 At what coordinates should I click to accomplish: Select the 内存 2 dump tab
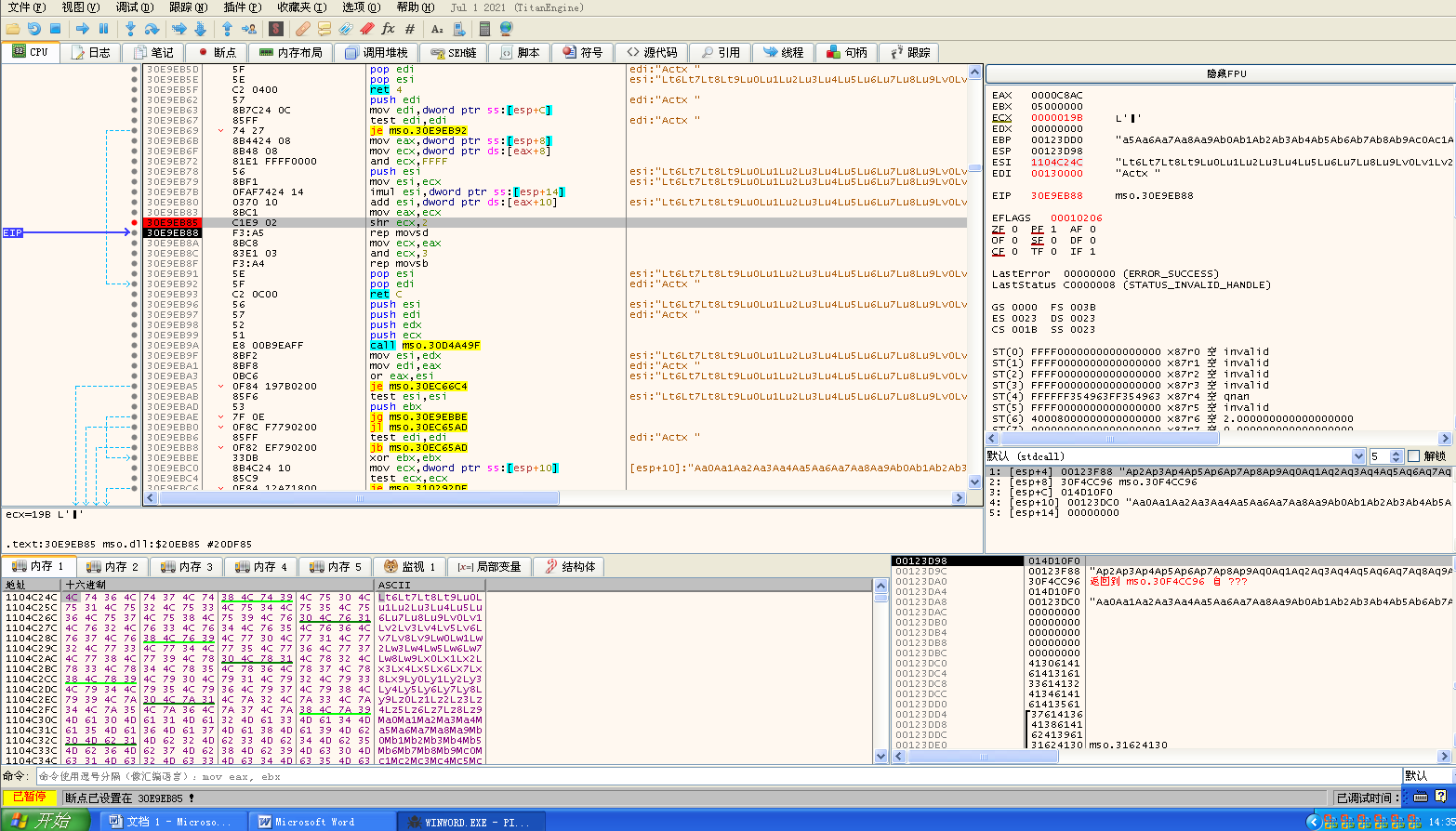point(114,567)
